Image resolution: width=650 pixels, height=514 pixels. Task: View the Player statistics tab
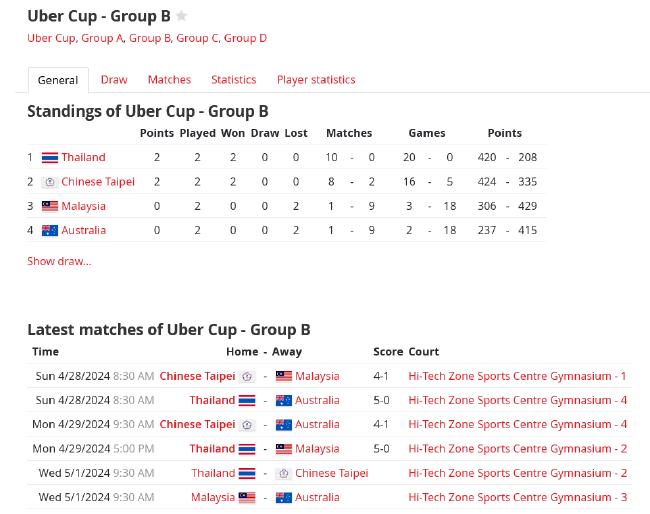pyautogui.click(x=316, y=80)
